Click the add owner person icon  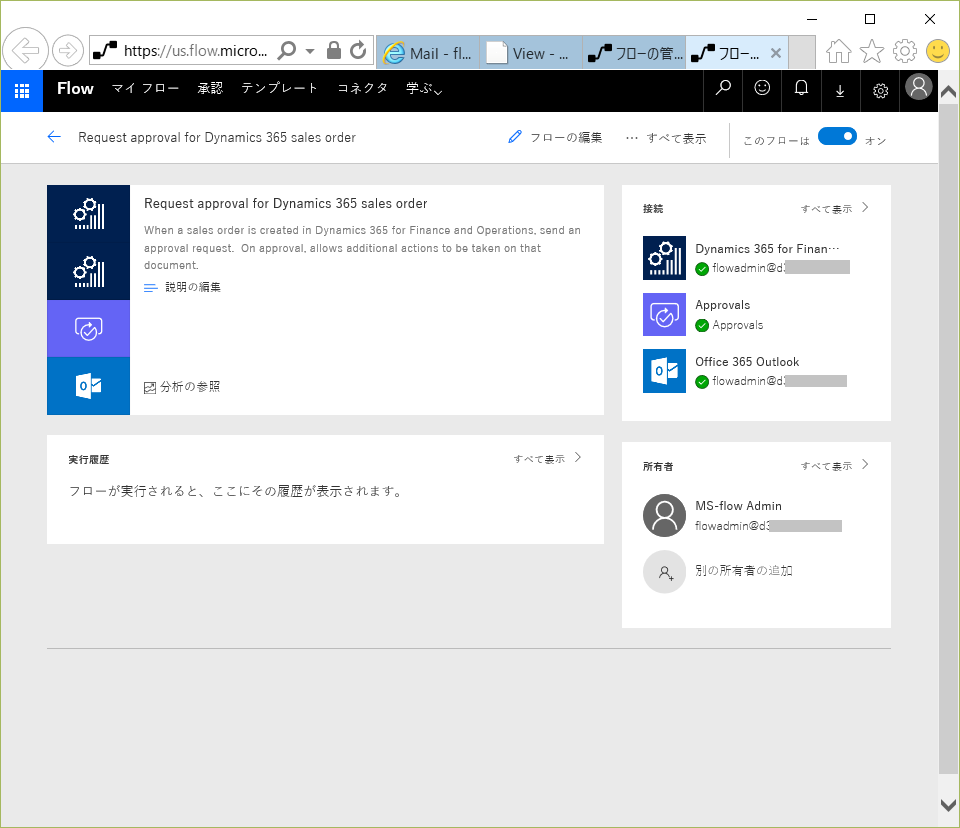click(664, 572)
